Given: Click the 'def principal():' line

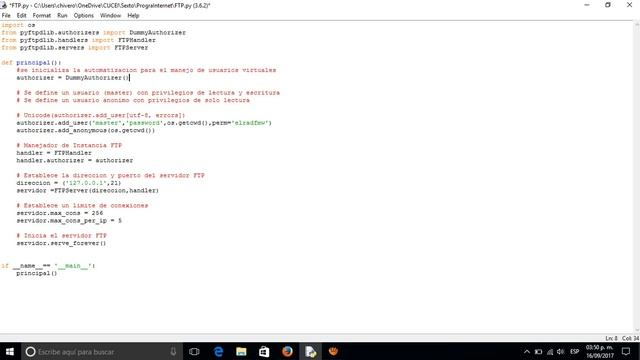Looking at the screenshot, I should pyautogui.click(x=31, y=62).
